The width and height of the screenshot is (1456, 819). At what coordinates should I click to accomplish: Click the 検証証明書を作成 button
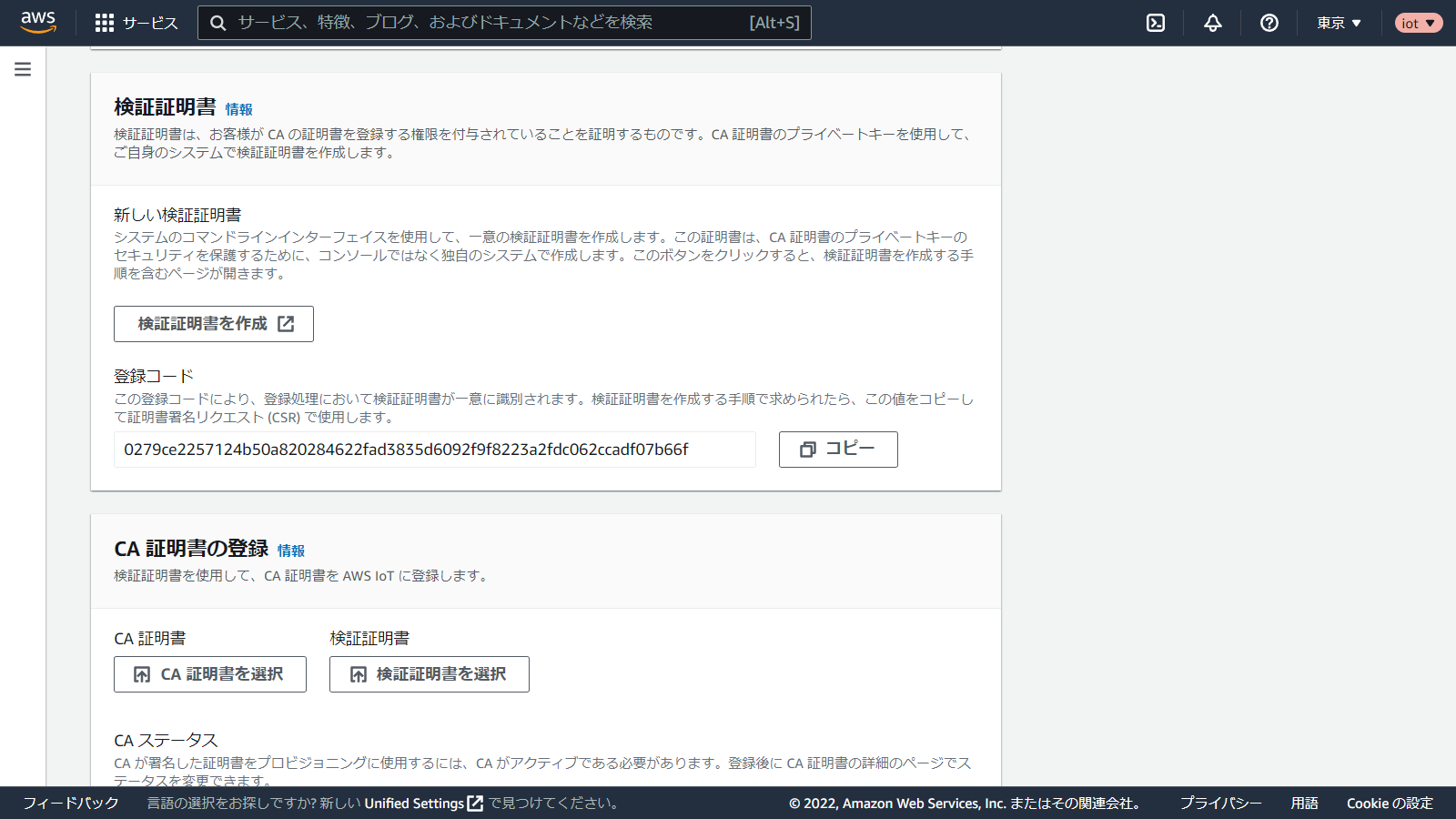tap(214, 324)
